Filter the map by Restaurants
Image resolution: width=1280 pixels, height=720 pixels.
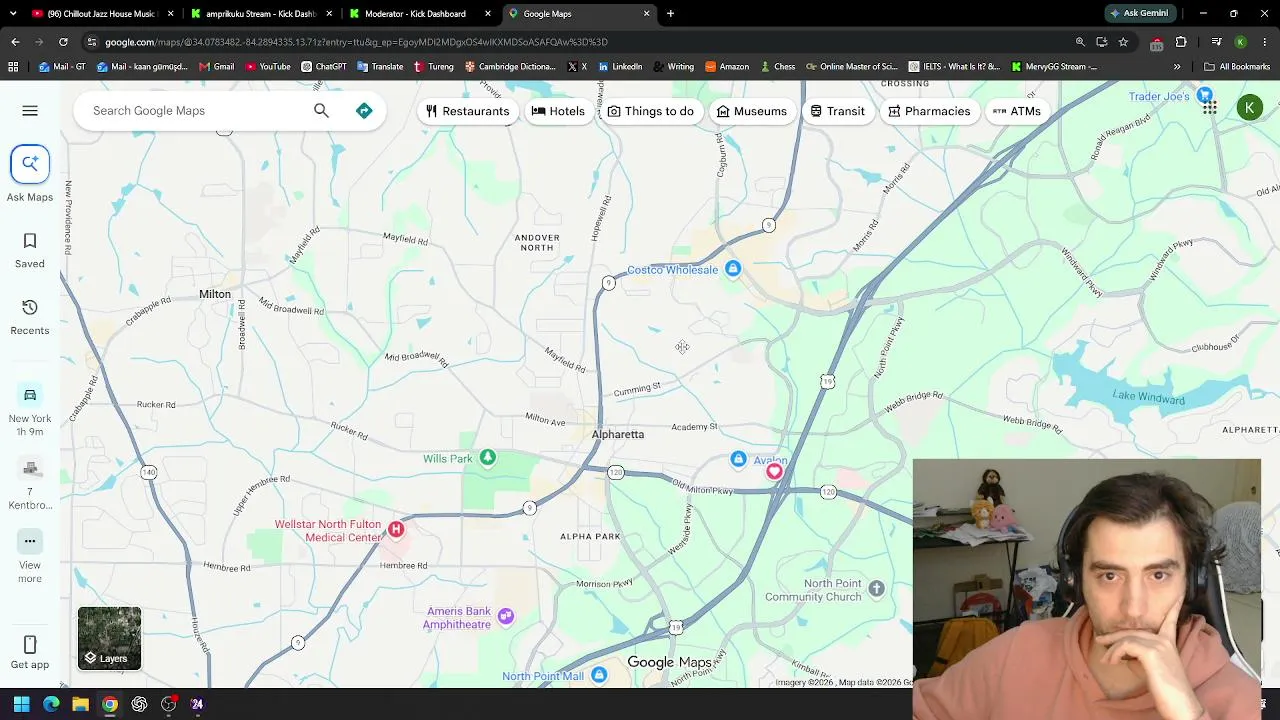click(x=467, y=111)
